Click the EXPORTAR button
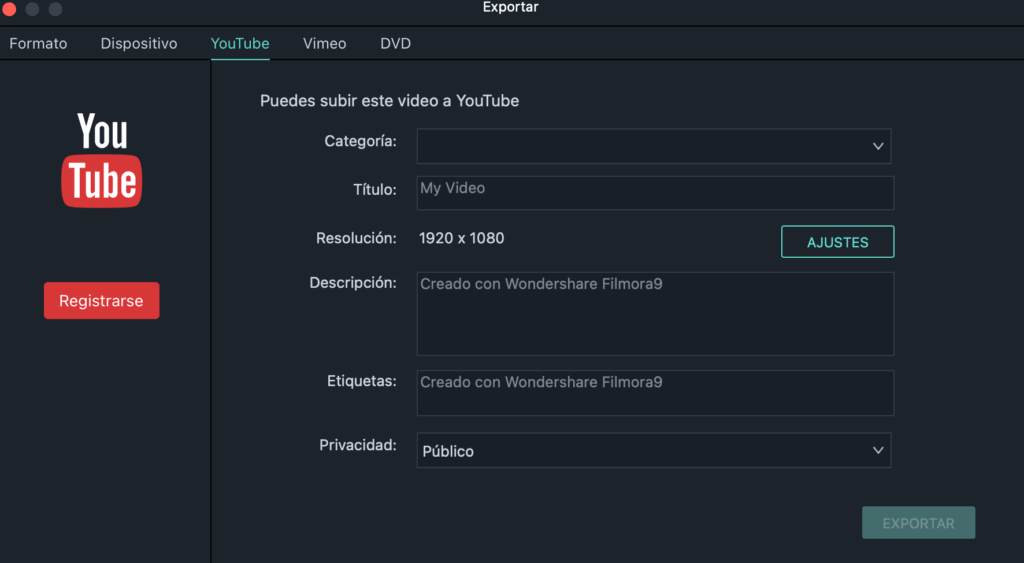 pos(918,523)
